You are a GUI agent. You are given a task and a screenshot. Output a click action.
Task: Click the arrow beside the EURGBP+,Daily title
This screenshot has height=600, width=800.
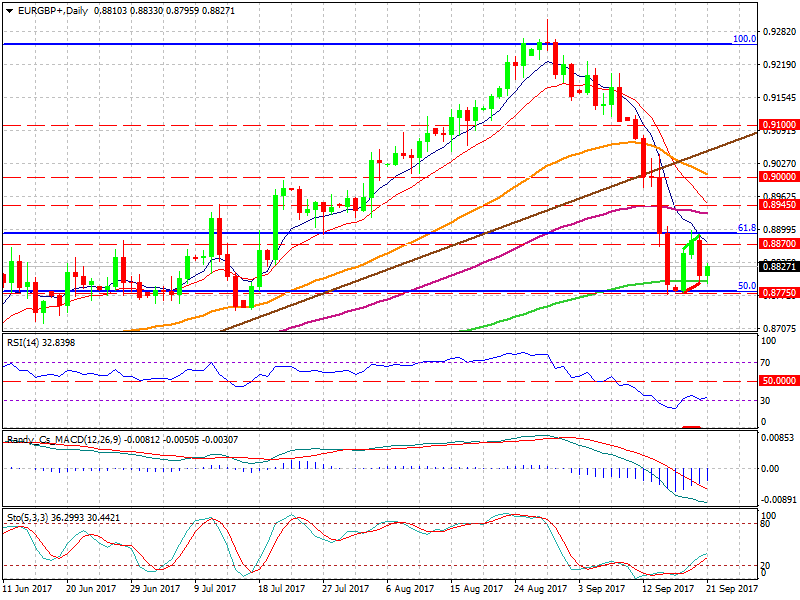point(9,10)
